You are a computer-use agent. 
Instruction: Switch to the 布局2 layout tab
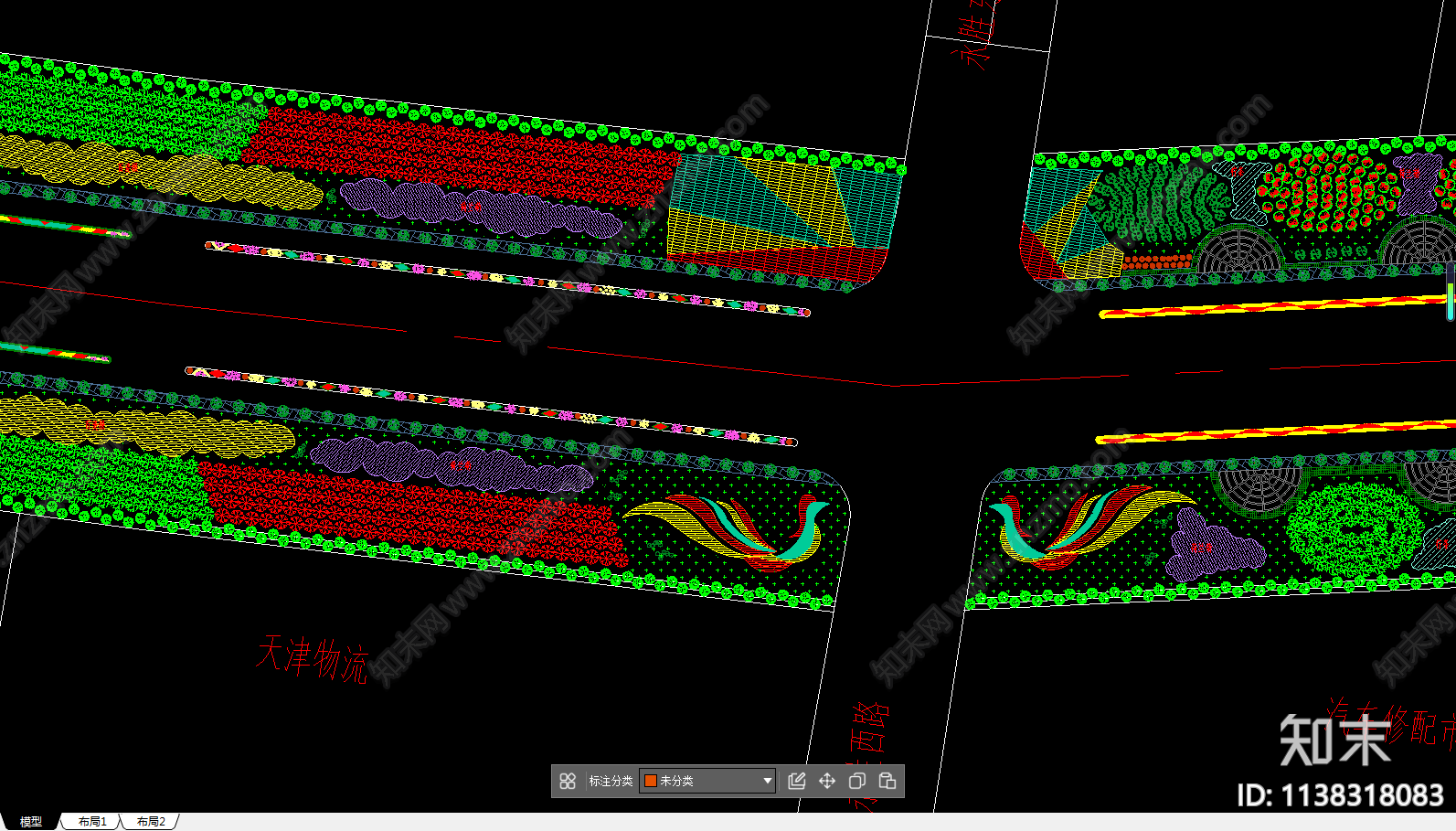151,822
